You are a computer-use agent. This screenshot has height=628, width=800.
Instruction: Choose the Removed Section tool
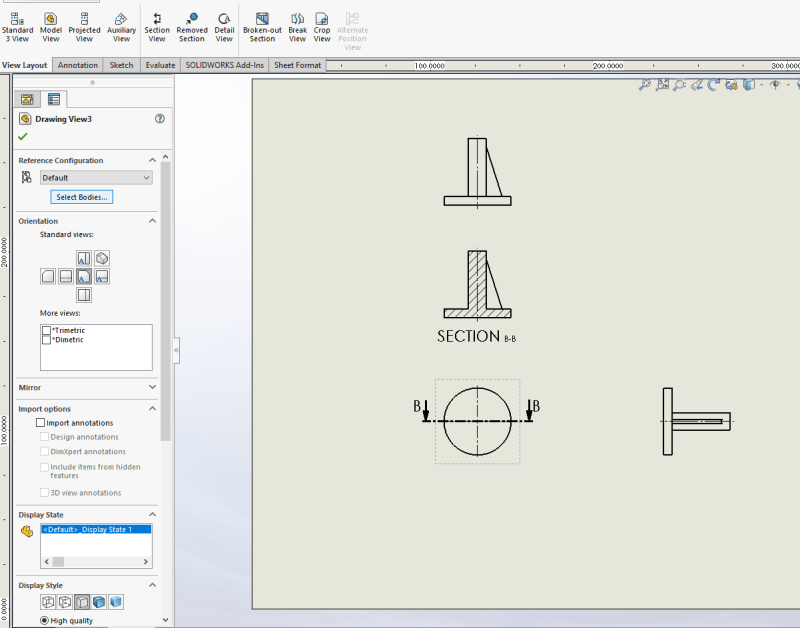click(x=192, y=28)
